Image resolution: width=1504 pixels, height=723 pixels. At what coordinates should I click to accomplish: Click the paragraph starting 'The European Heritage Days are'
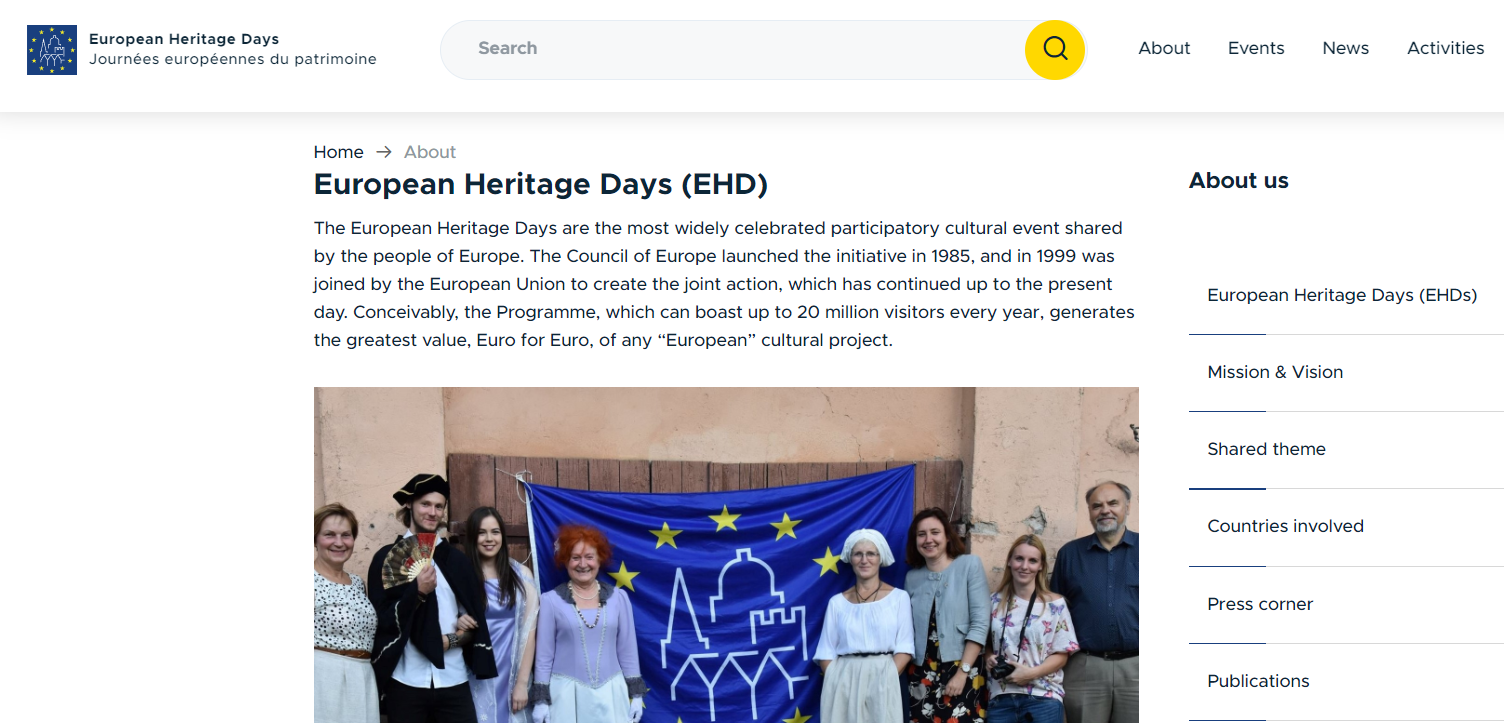tap(724, 284)
